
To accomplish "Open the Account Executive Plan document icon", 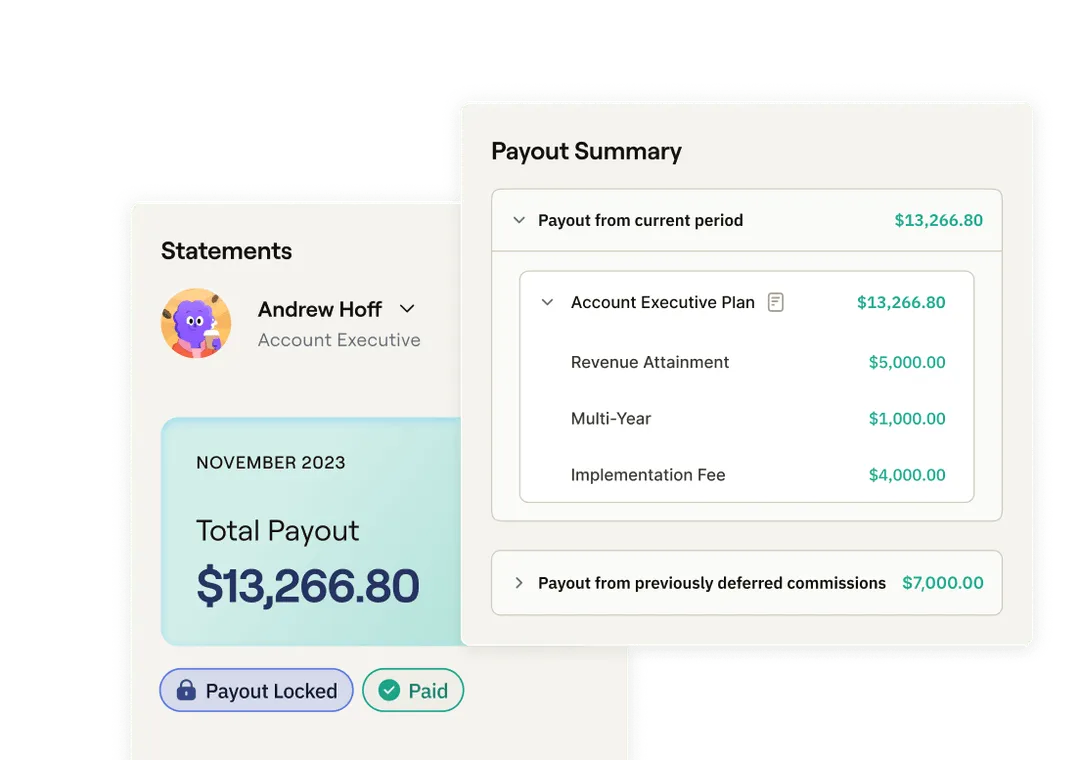I will (x=776, y=302).
